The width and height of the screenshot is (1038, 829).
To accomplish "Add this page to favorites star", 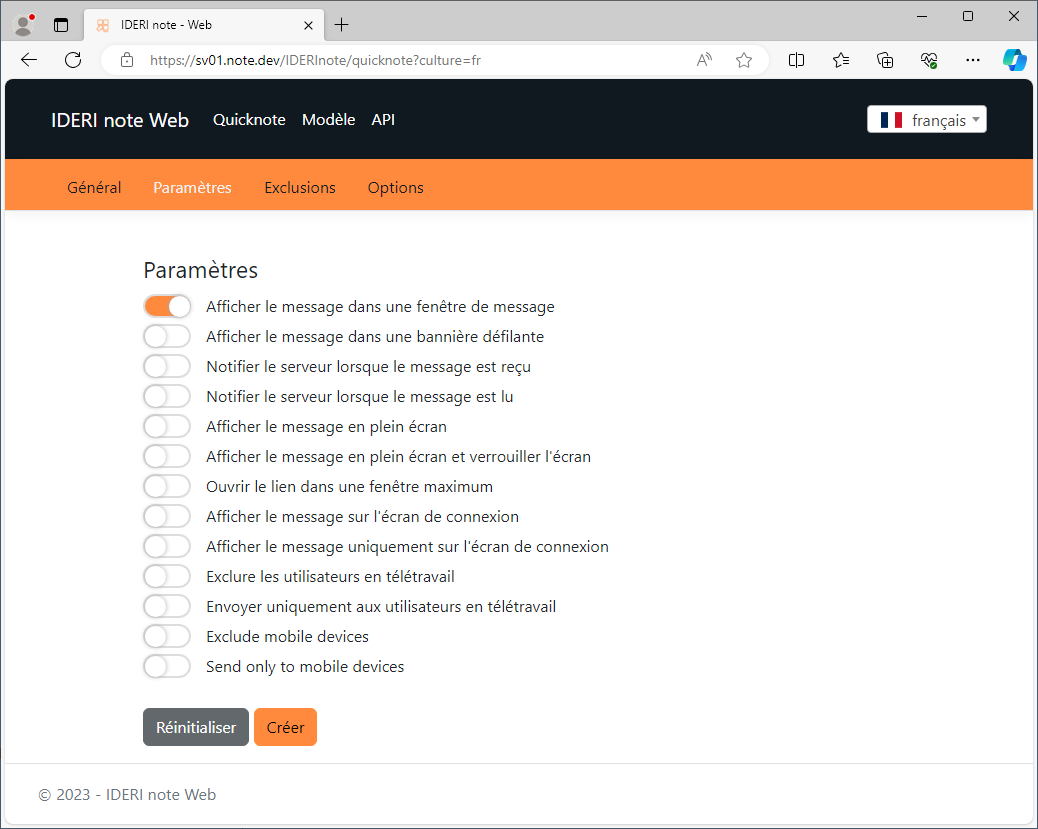I will pyautogui.click(x=744, y=60).
